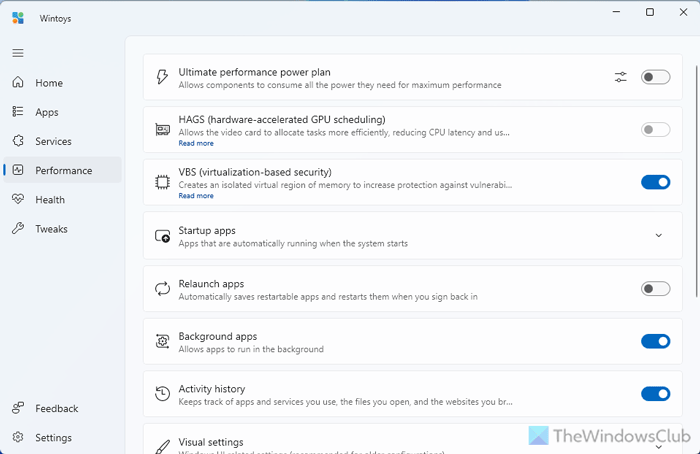This screenshot has width=700, height=454.
Task: Enable the Ultimate performance power plan toggle
Action: (x=655, y=77)
